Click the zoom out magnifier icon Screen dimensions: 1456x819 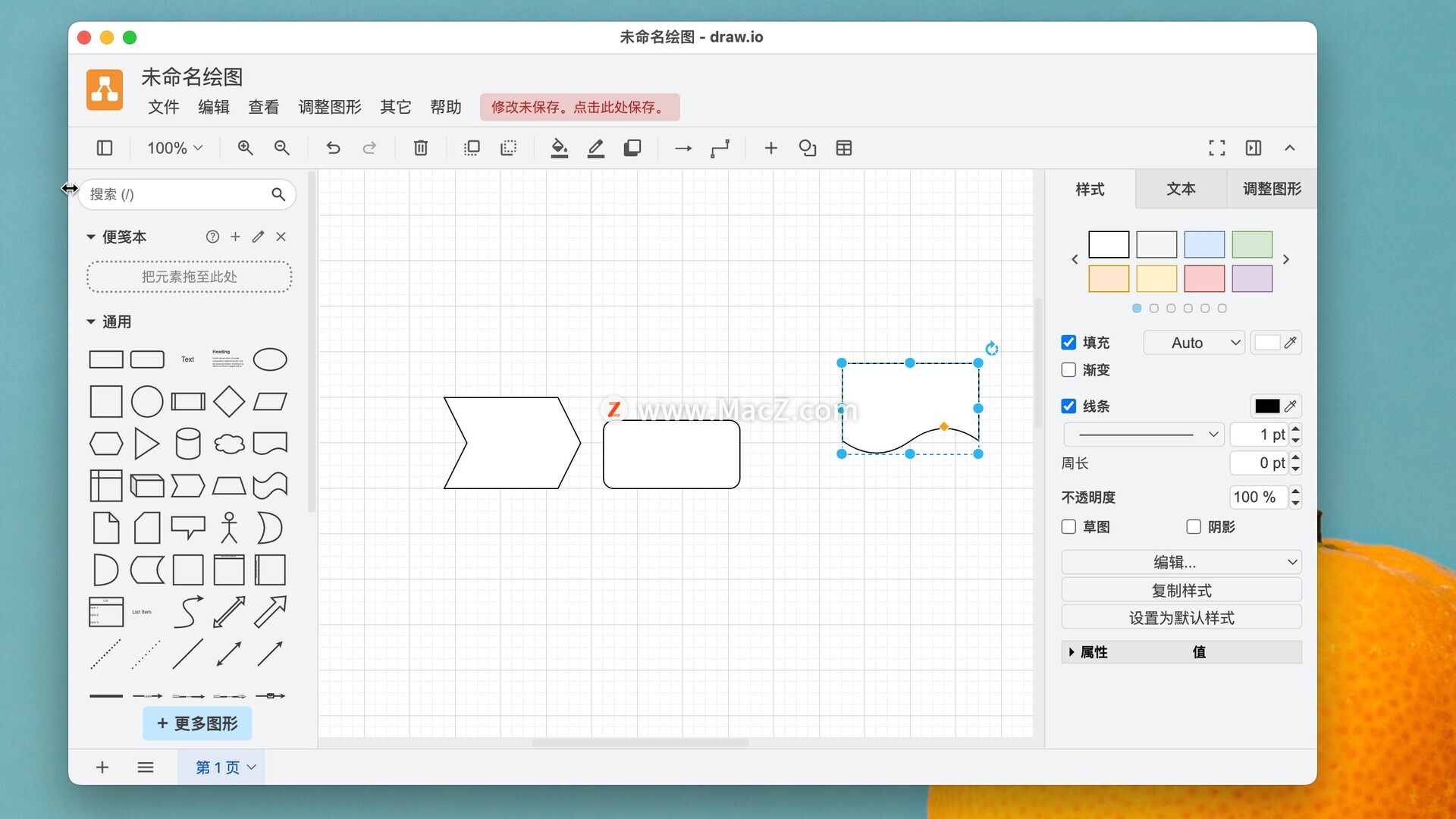coord(281,148)
